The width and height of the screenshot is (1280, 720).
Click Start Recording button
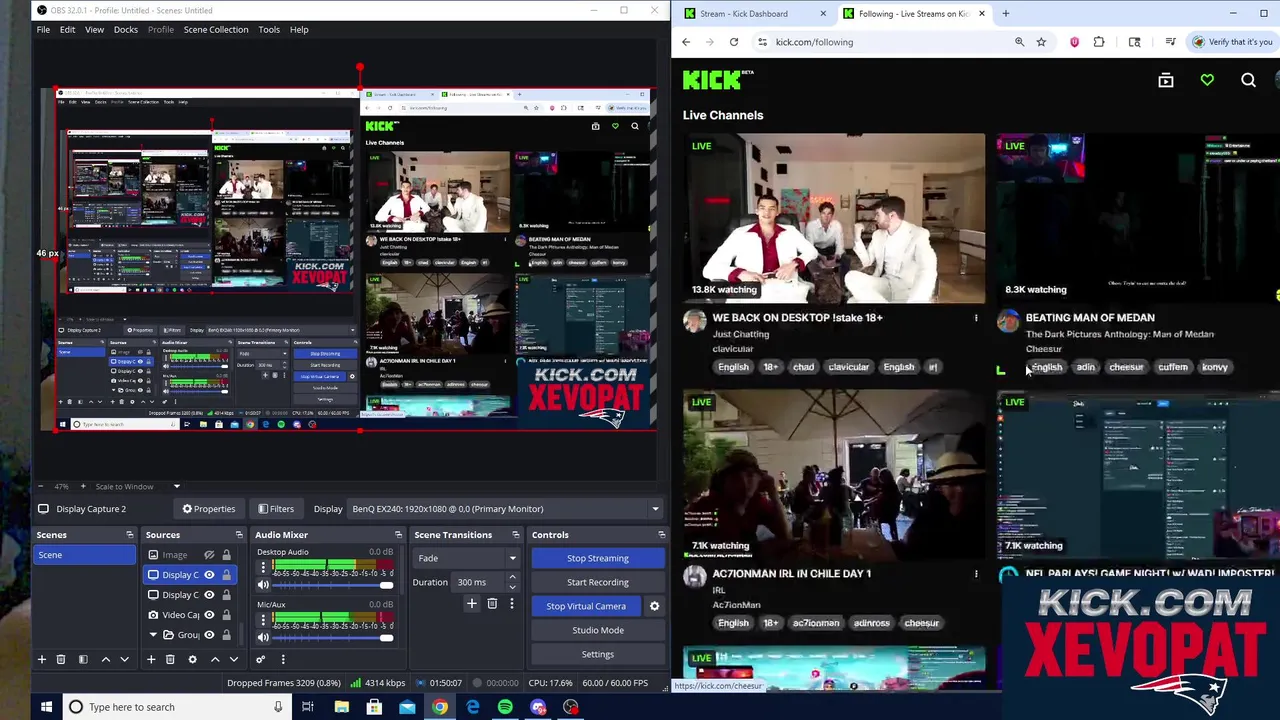click(598, 582)
